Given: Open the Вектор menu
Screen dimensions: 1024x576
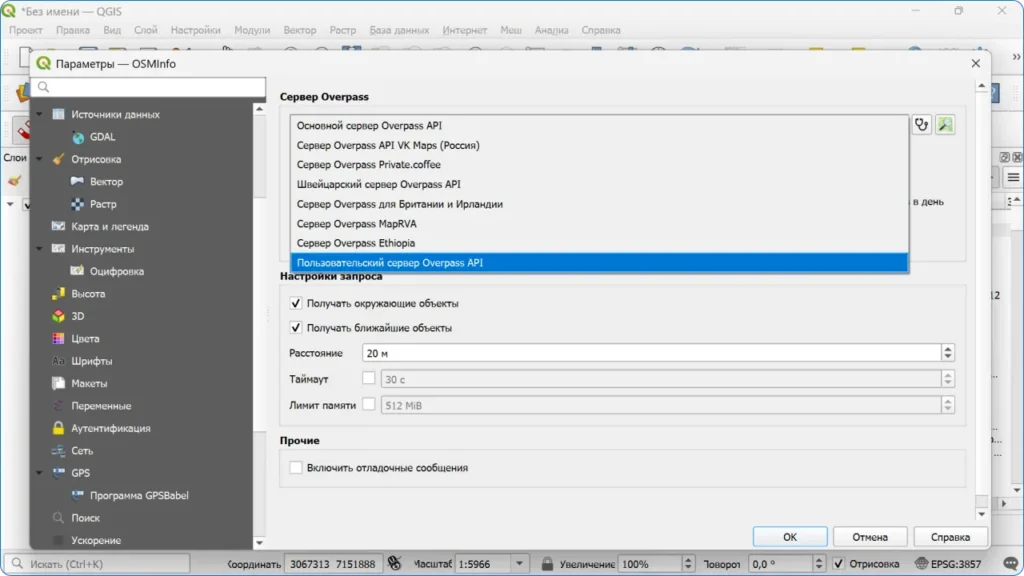Looking at the screenshot, I should (x=300, y=30).
